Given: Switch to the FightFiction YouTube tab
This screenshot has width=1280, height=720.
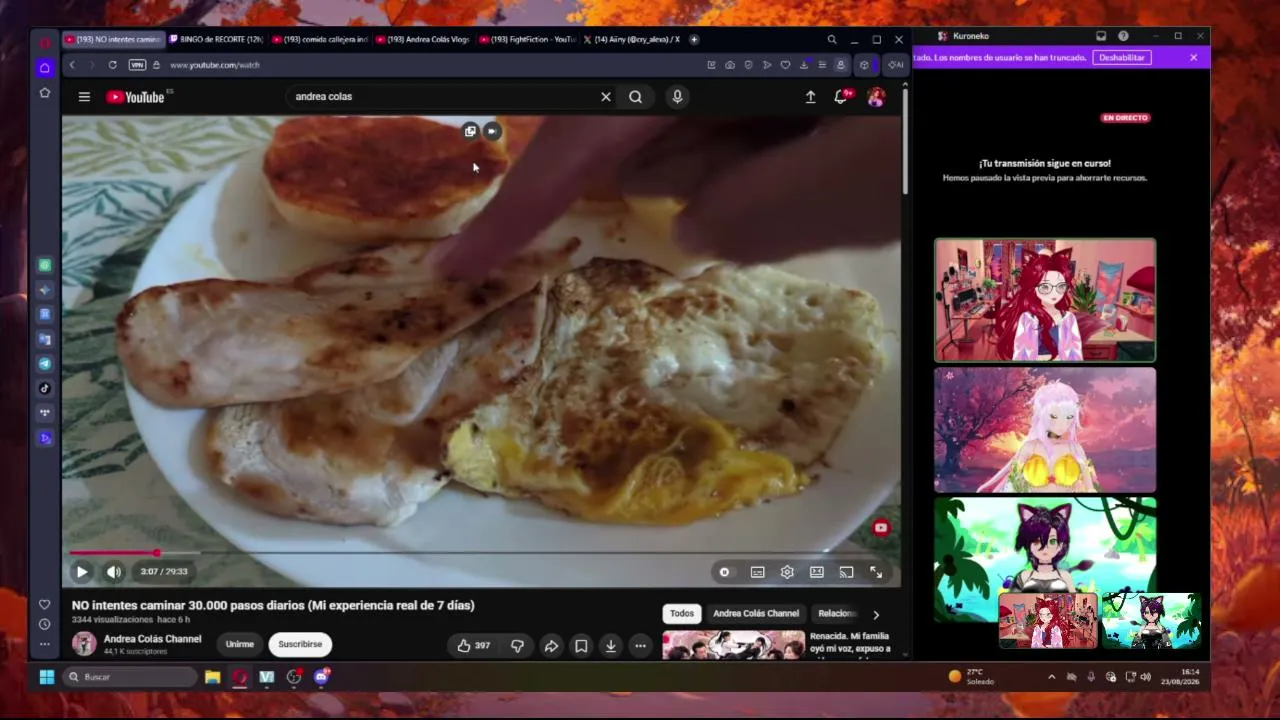Looking at the screenshot, I should (527, 40).
